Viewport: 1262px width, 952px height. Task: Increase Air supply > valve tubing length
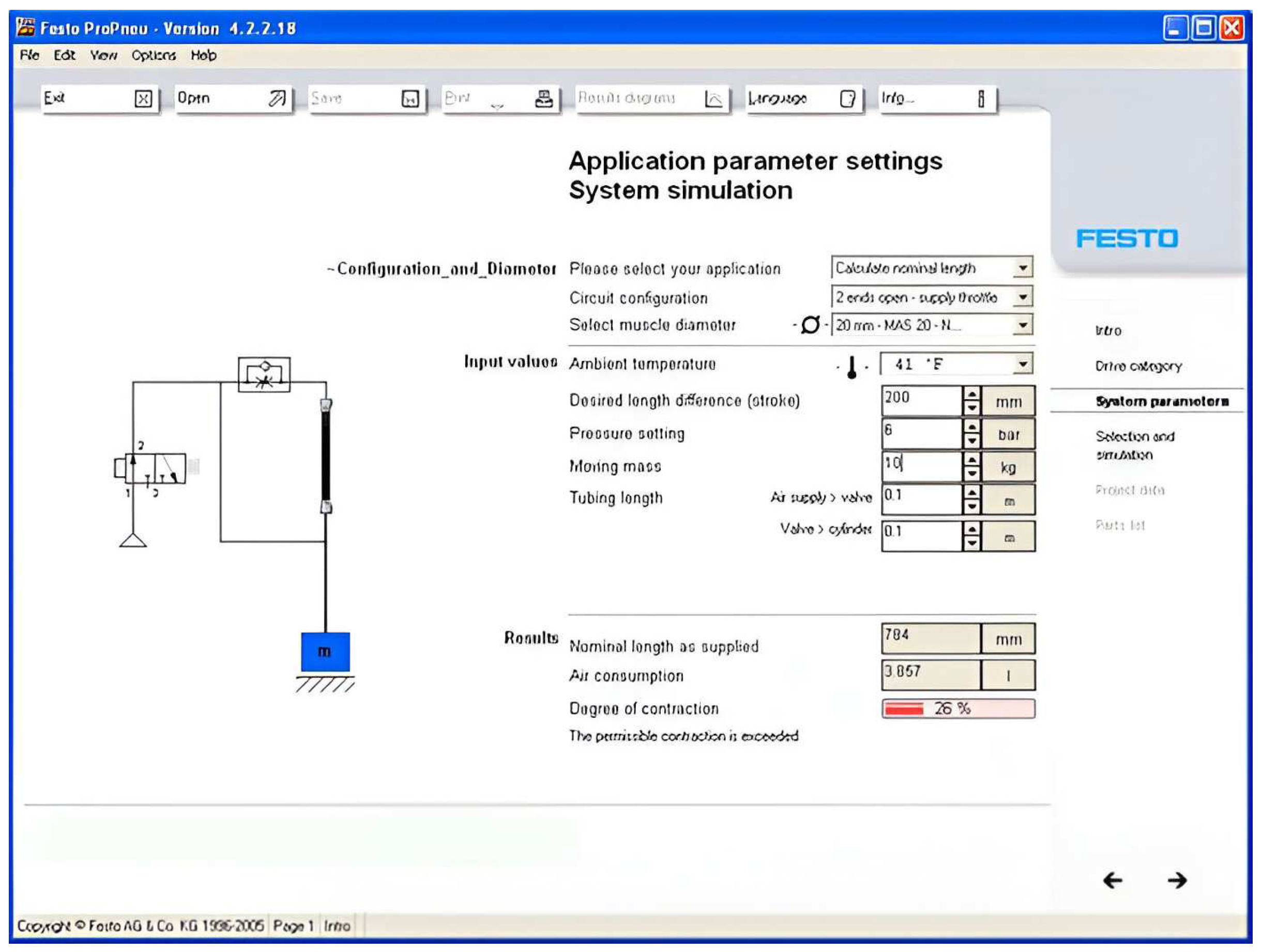click(971, 493)
